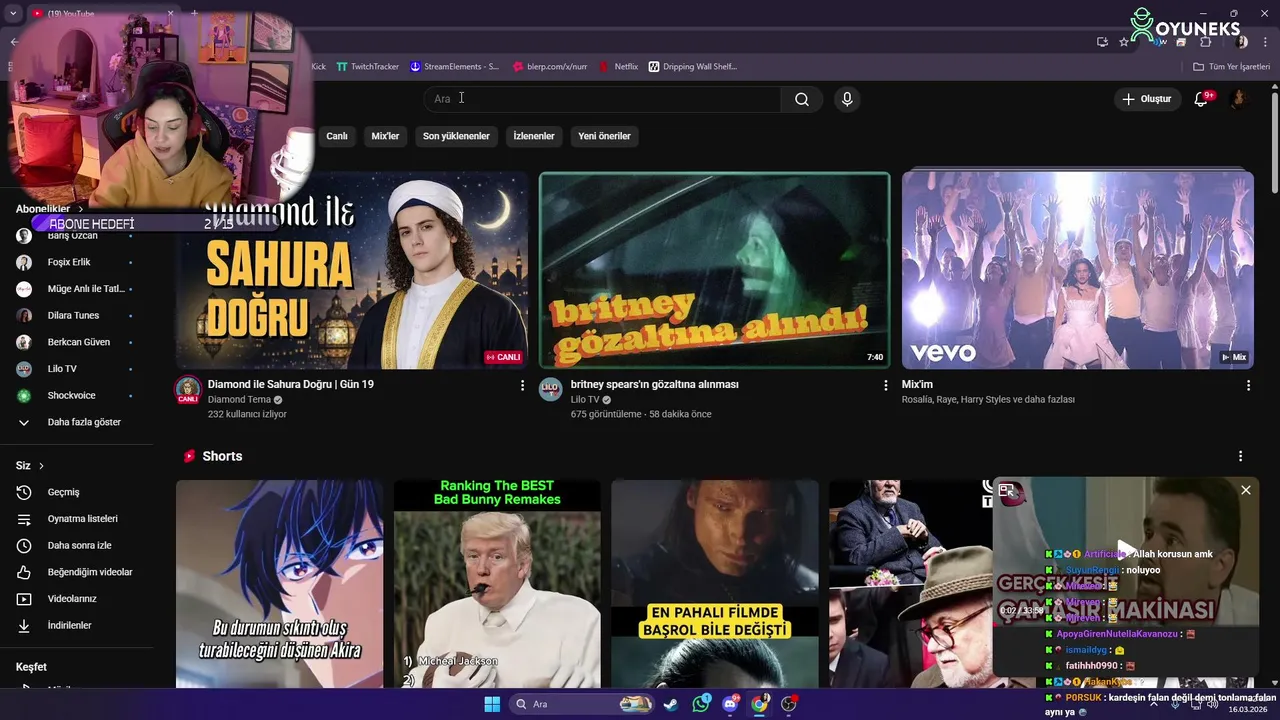Expand mini player to full page icon
The width and height of the screenshot is (1280, 720).
[1006, 490]
